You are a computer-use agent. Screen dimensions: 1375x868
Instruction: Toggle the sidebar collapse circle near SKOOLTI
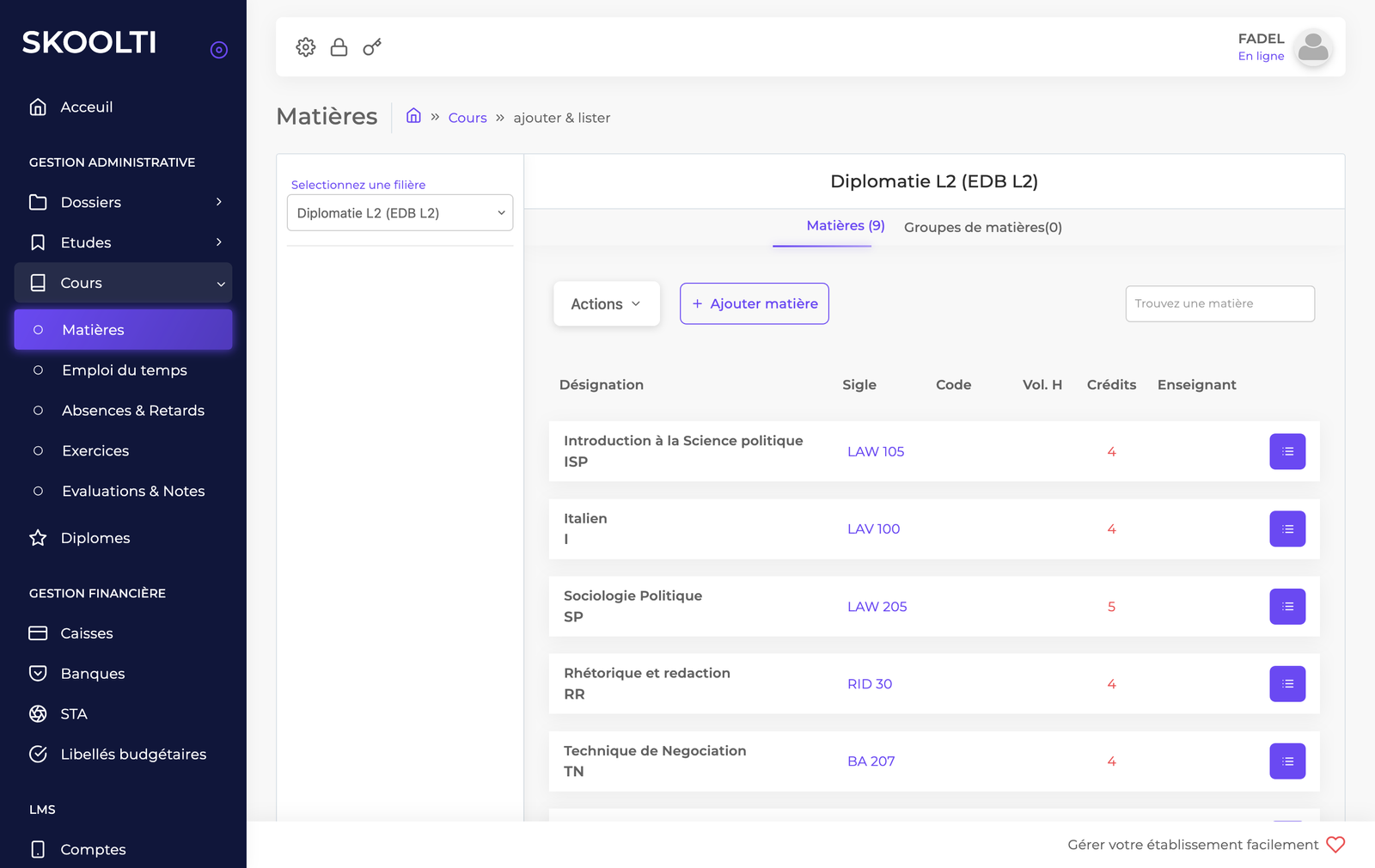pyautogui.click(x=219, y=49)
